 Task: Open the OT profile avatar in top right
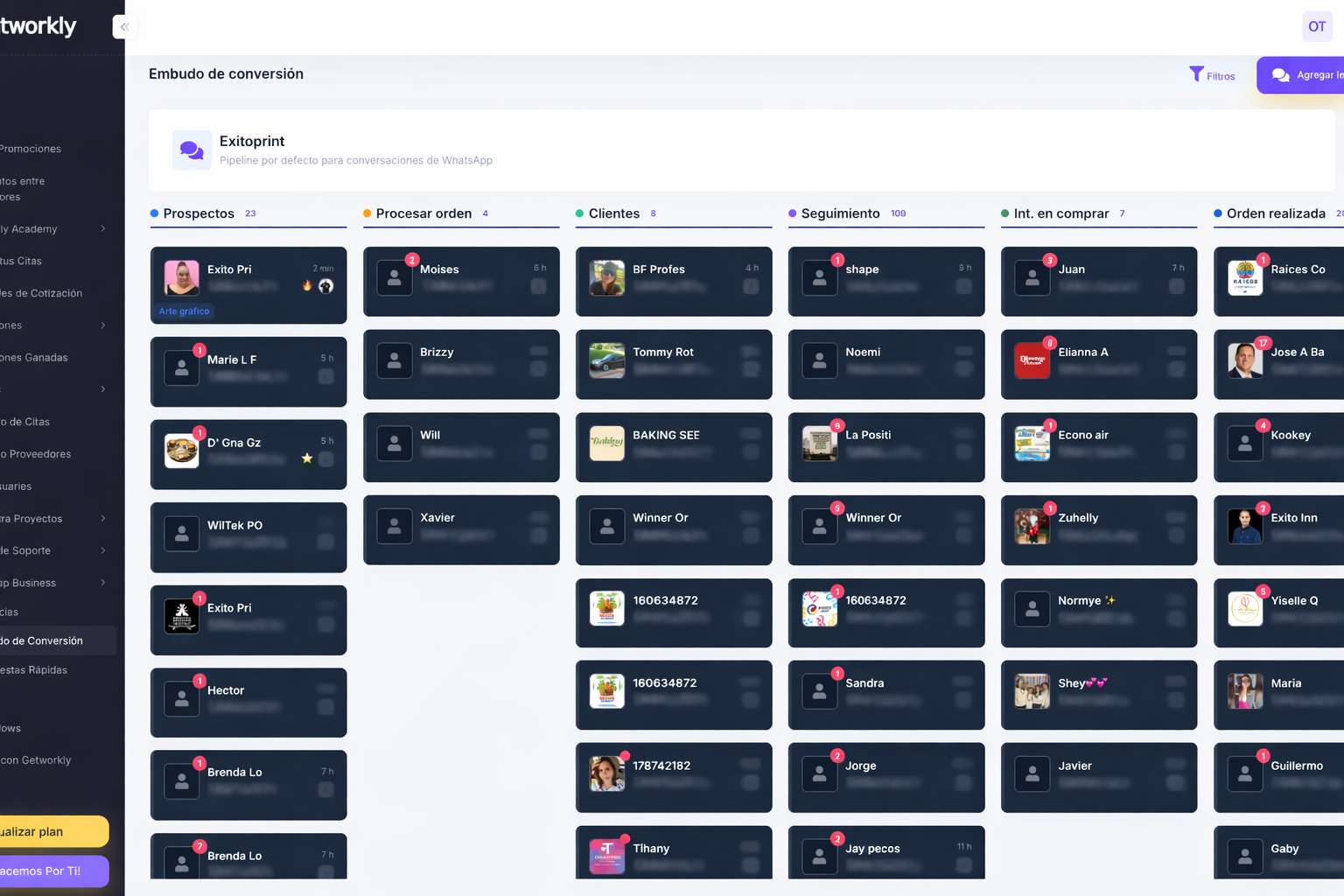point(1317,26)
